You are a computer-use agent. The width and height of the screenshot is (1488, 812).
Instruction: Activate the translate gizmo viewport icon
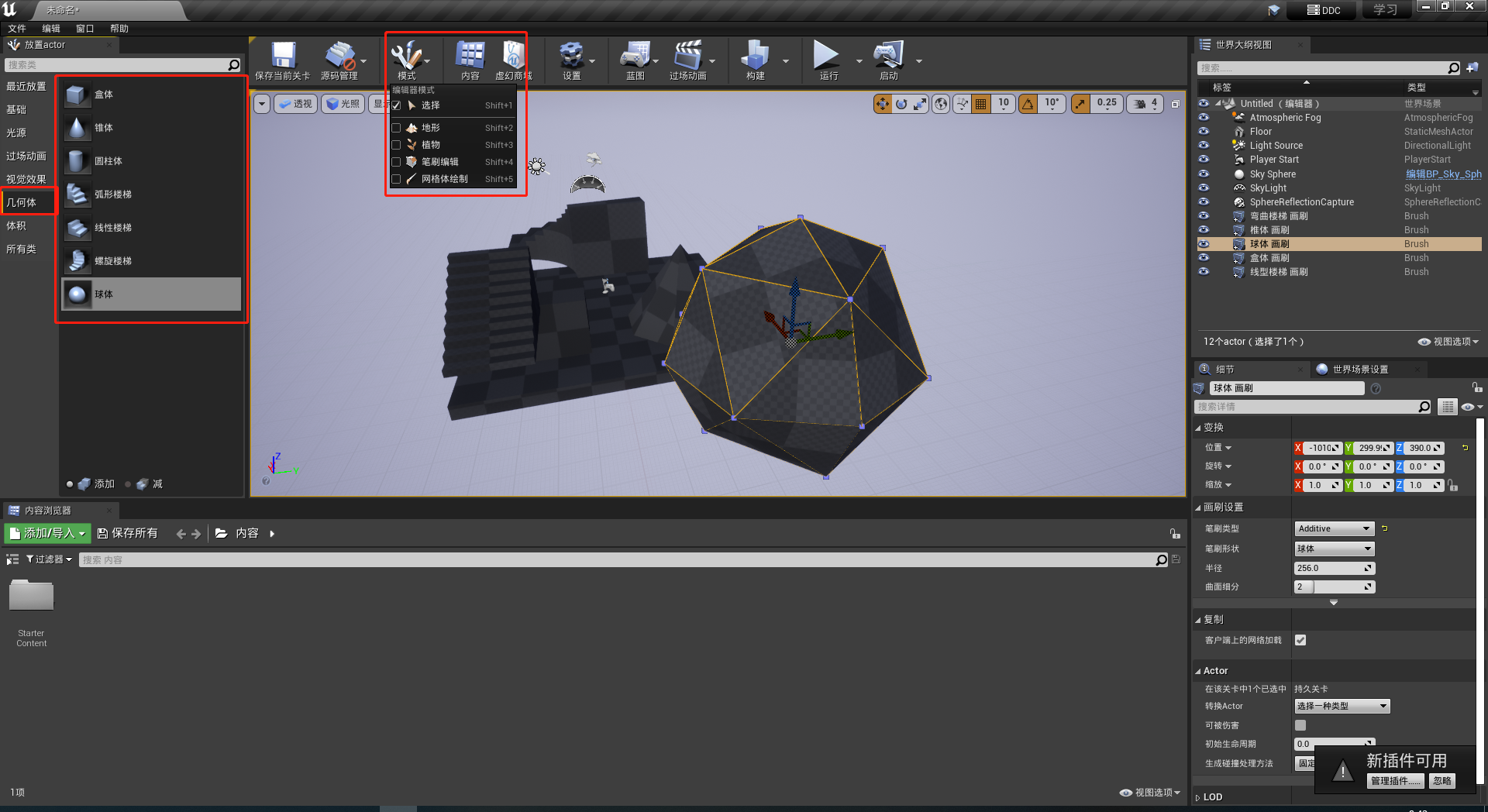pyautogui.click(x=883, y=104)
